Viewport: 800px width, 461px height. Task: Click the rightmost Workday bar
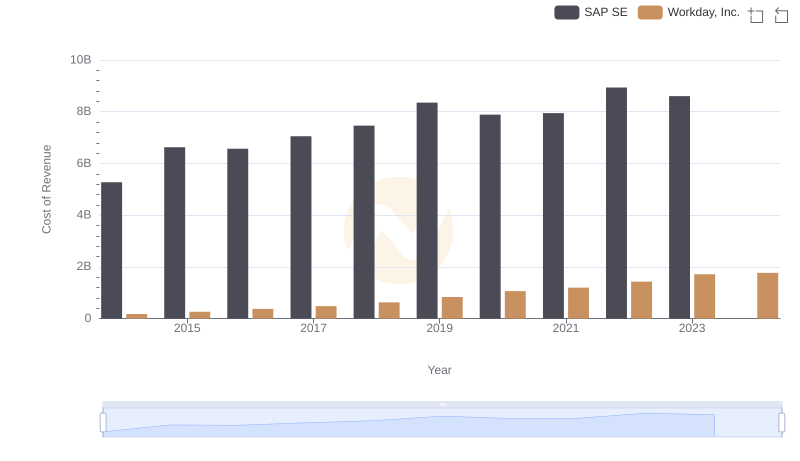(x=767, y=295)
